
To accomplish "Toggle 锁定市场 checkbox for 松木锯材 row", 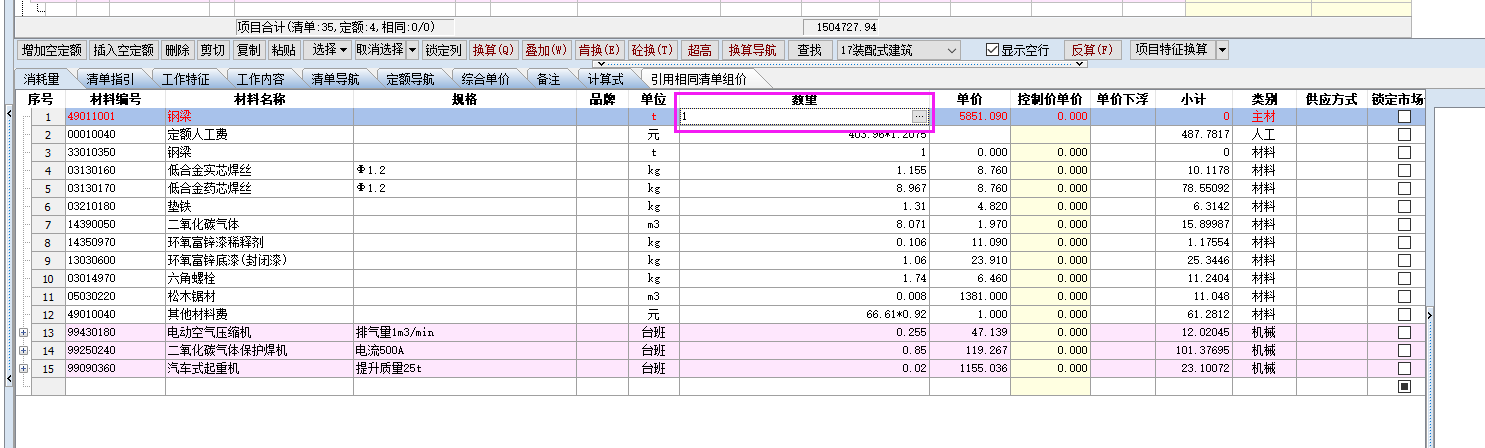I will point(1404,297).
